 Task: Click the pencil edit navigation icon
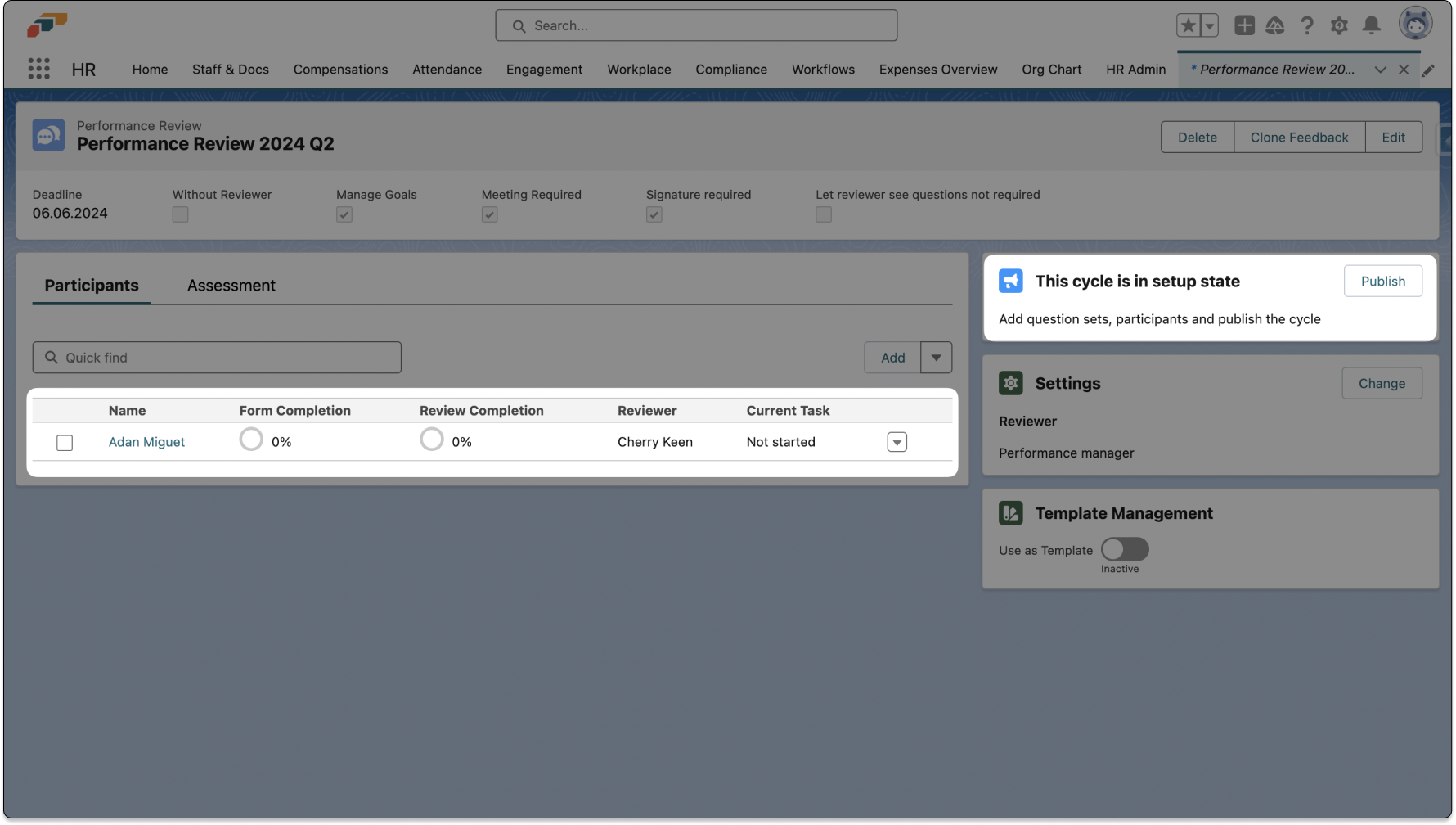[x=1427, y=70]
